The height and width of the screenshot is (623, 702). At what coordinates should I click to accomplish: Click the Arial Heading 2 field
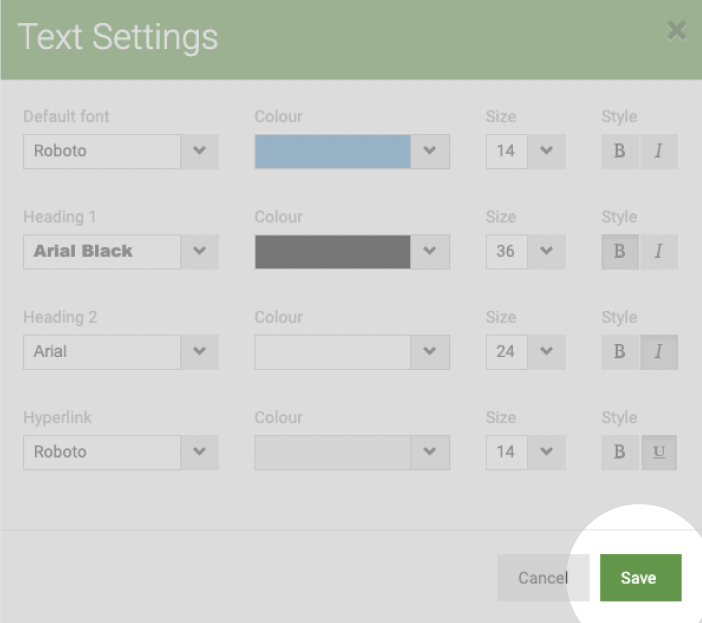click(x=102, y=352)
